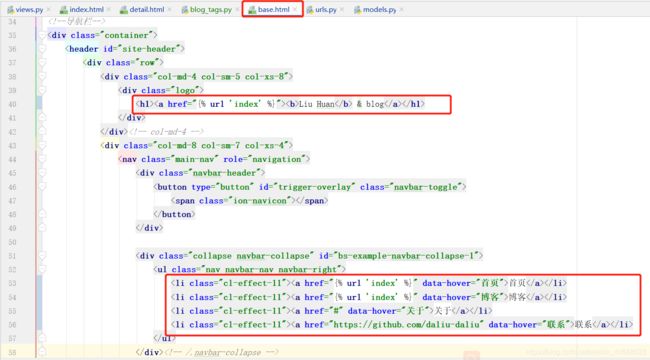
Task: Close the blog_tags.py tab
Action: (237, 10)
